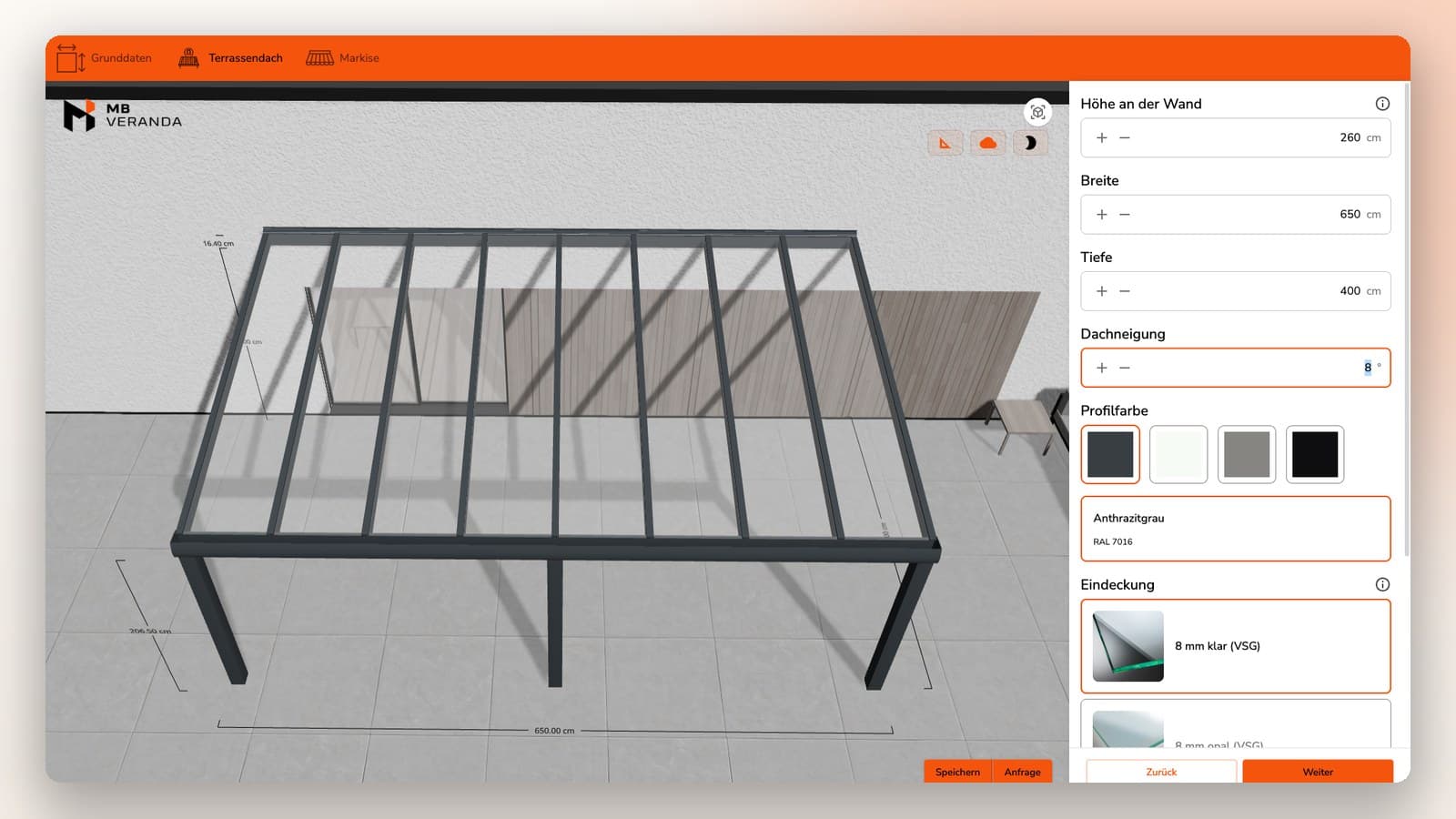Click the Breite value 650
The width and height of the screenshot is (1456, 819).
pos(1350,214)
